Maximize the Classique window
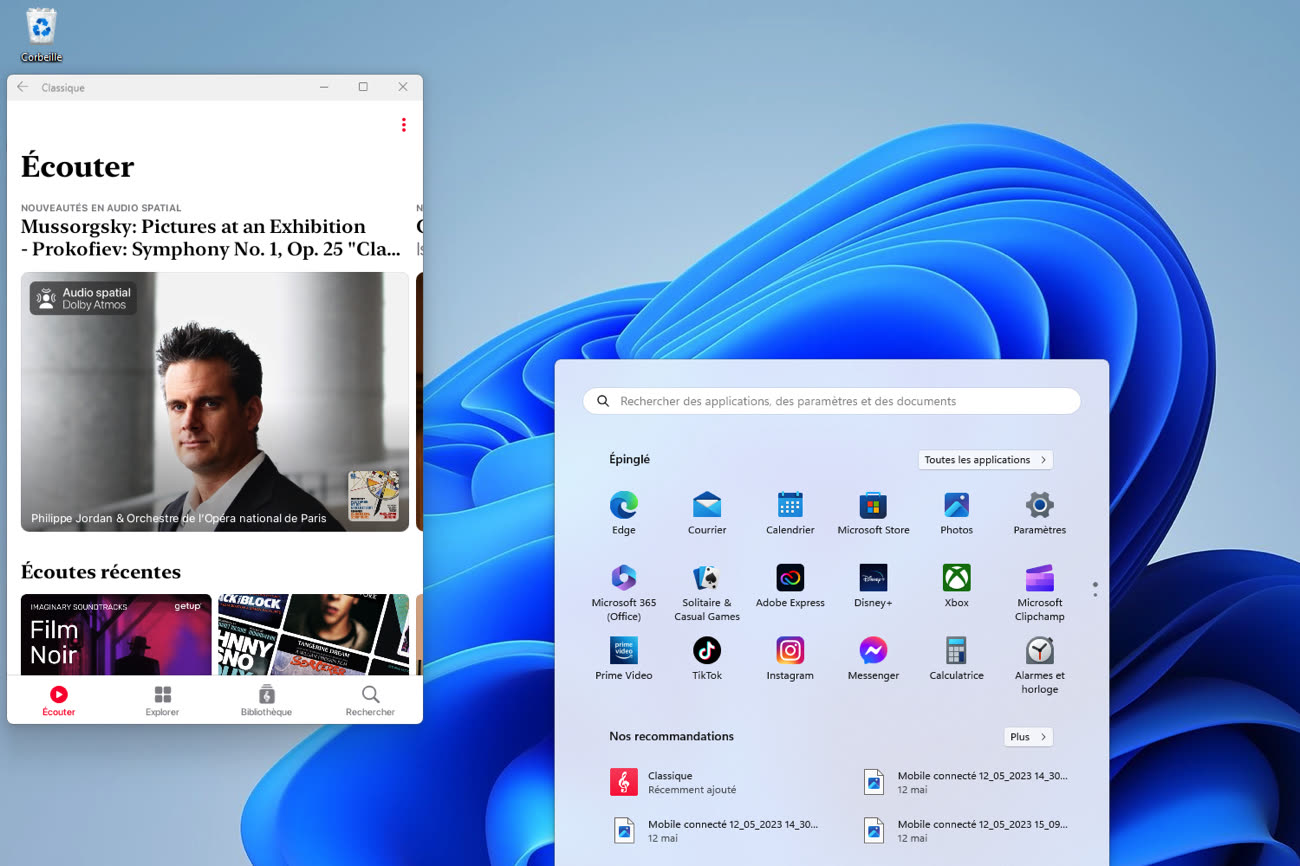This screenshot has height=866, width=1300. [x=363, y=87]
